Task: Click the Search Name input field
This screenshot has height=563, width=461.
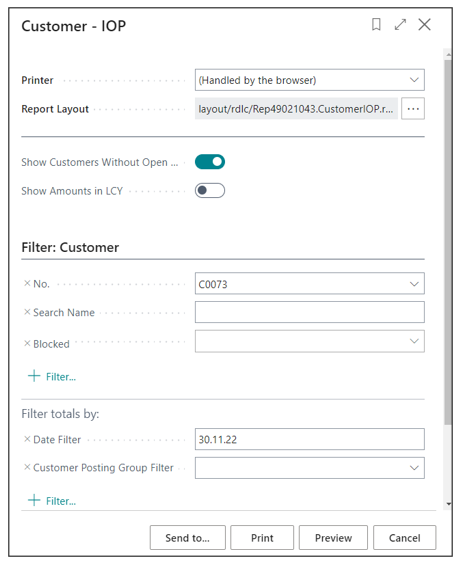Action: [x=309, y=312]
